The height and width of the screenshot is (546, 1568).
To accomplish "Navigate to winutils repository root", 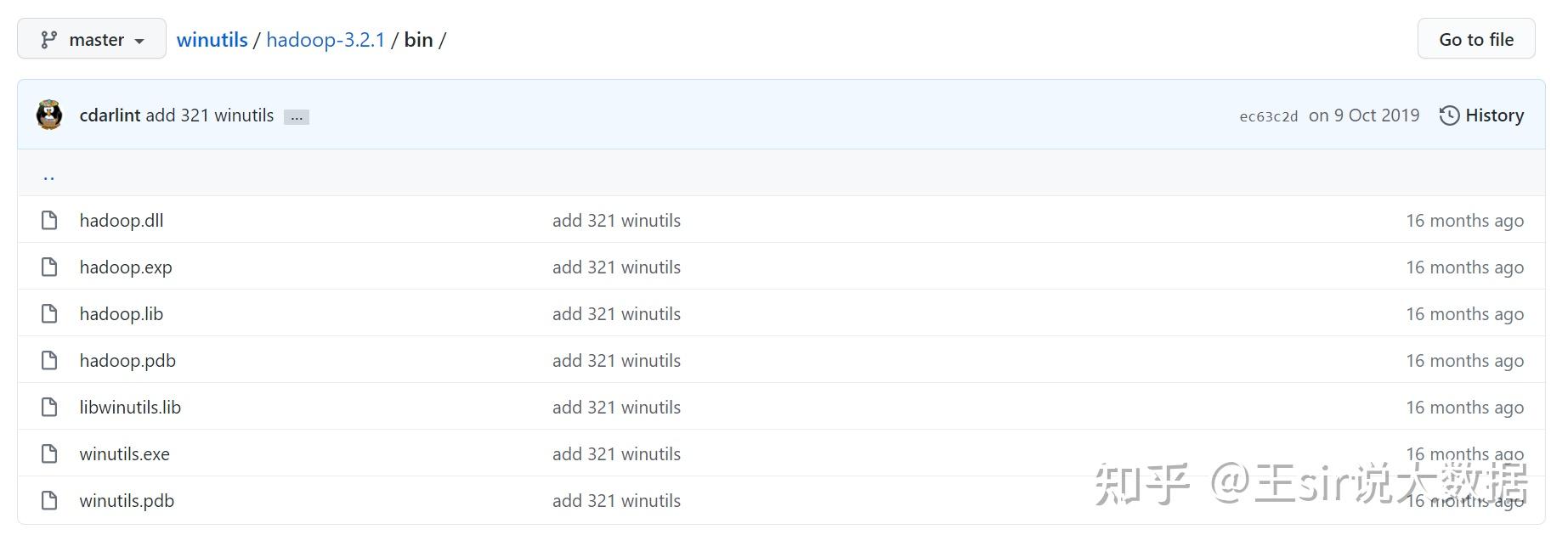I will [x=212, y=39].
